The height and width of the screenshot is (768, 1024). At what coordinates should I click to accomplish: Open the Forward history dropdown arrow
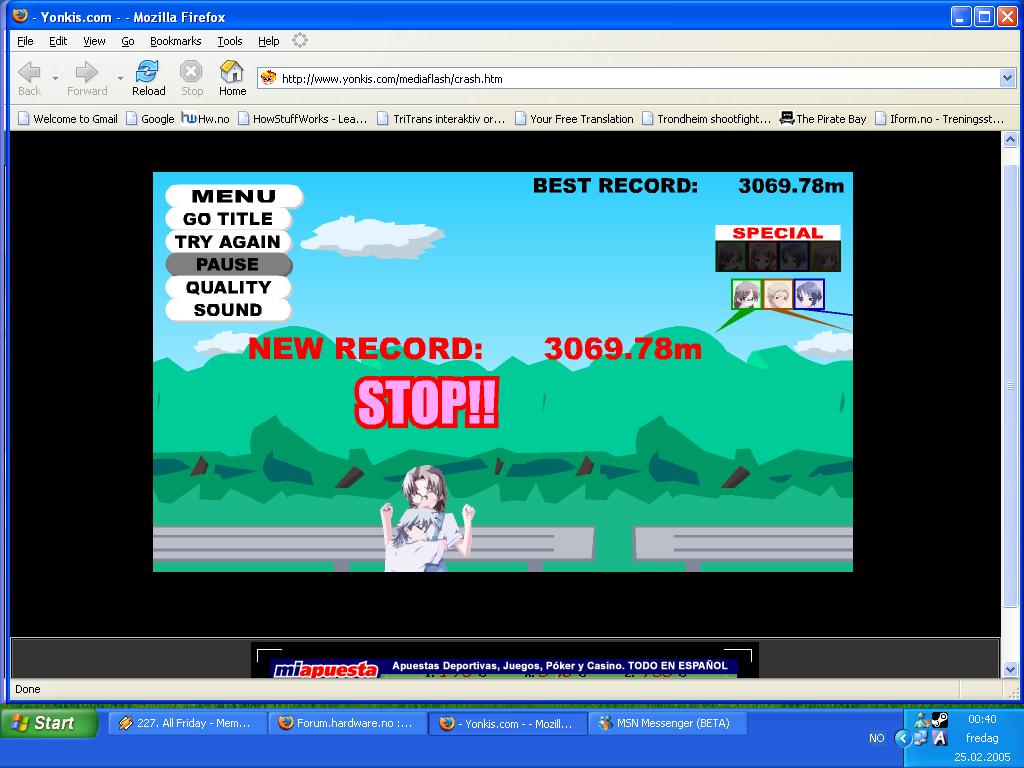point(120,78)
